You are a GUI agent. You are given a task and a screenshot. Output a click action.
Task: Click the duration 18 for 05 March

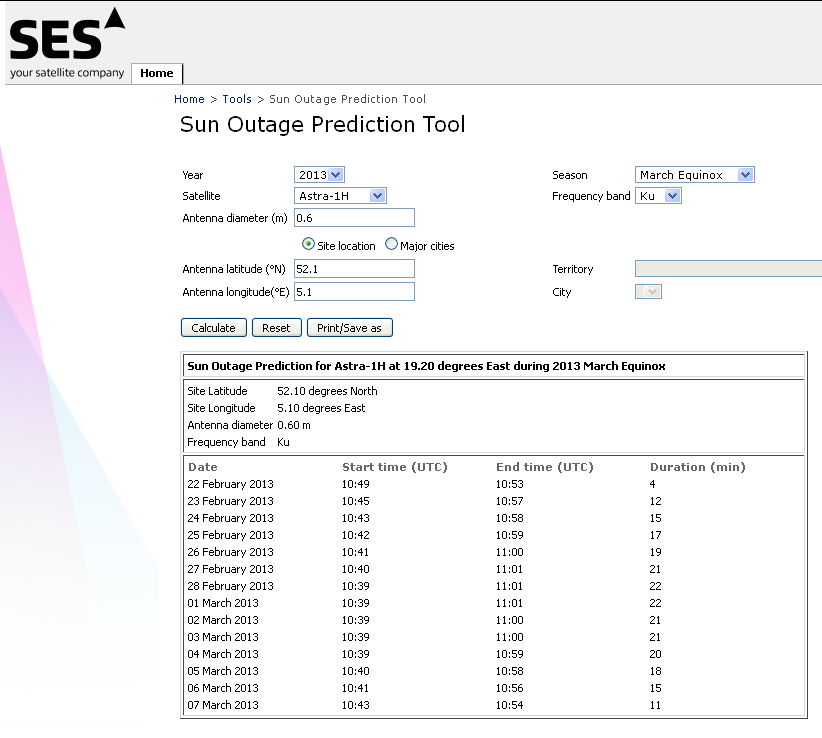(x=655, y=671)
